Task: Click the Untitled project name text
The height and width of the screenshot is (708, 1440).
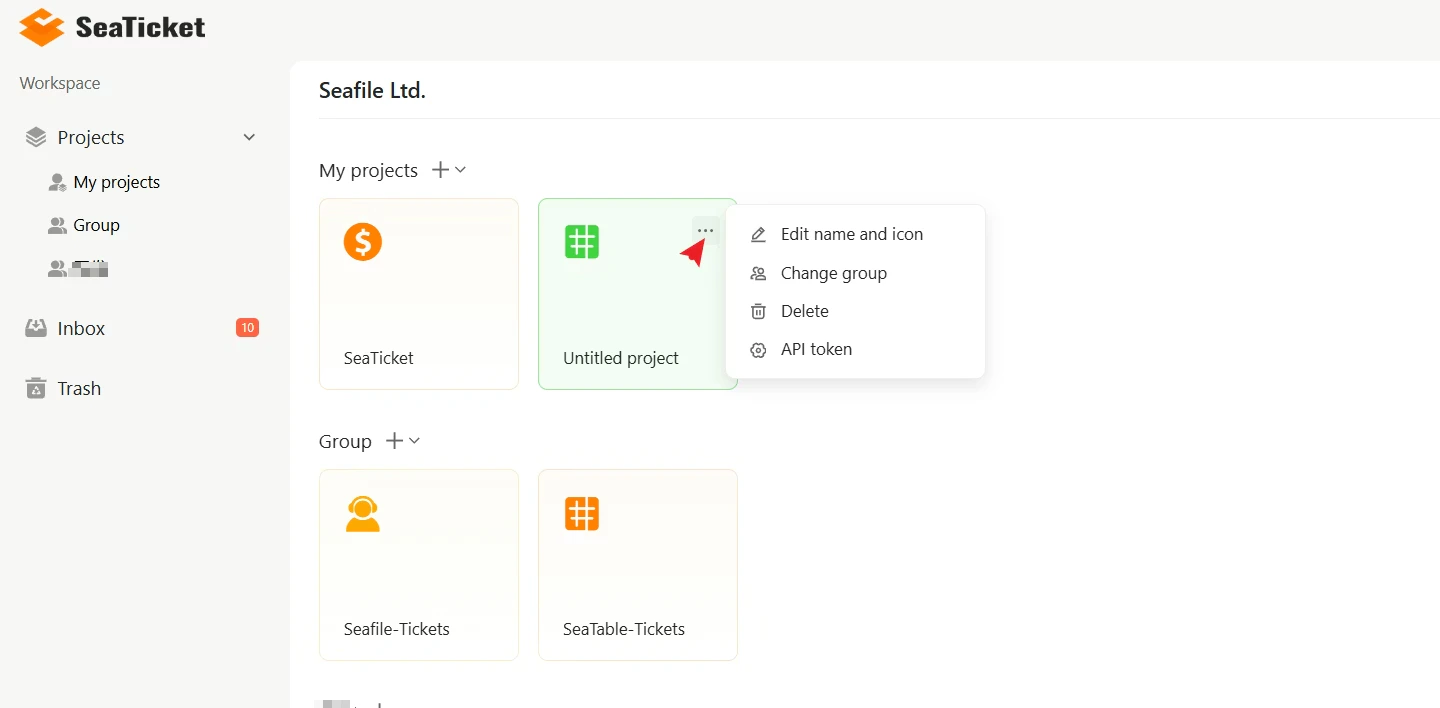Action: coord(621,358)
